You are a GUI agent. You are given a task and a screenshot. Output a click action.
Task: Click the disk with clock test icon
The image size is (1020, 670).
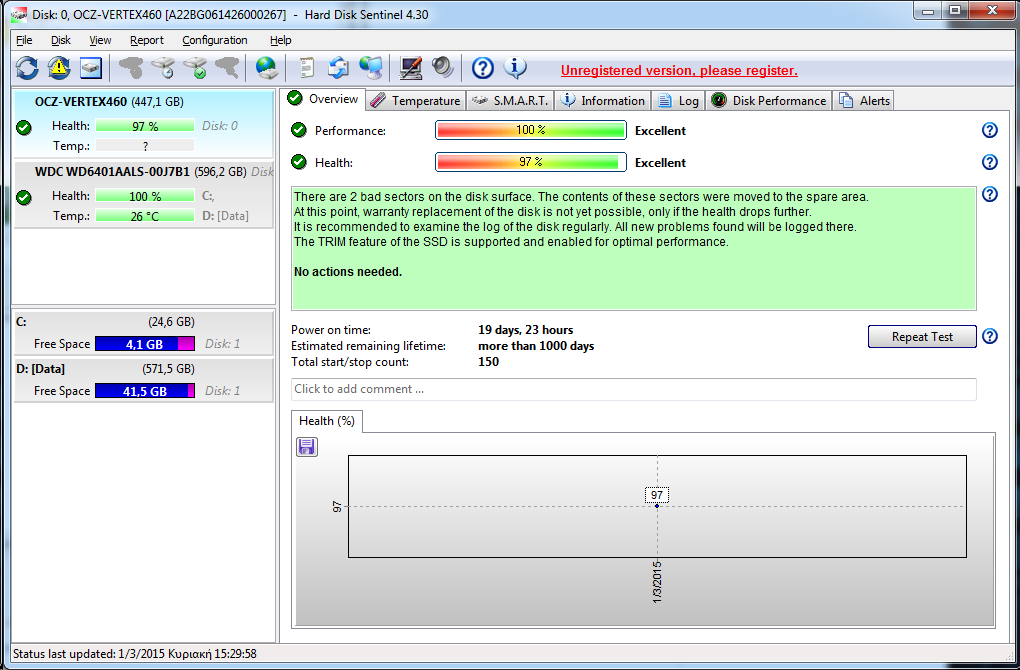click(163, 68)
